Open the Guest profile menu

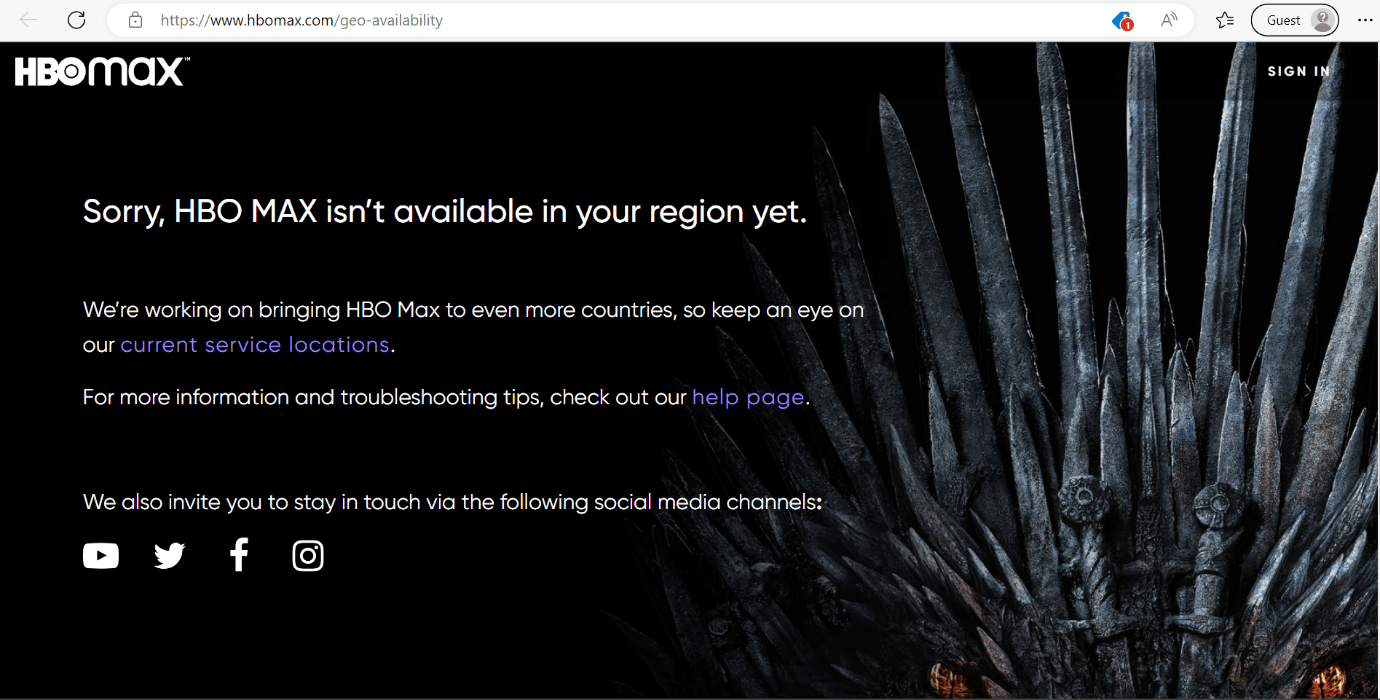pyautogui.click(x=1294, y=20)
